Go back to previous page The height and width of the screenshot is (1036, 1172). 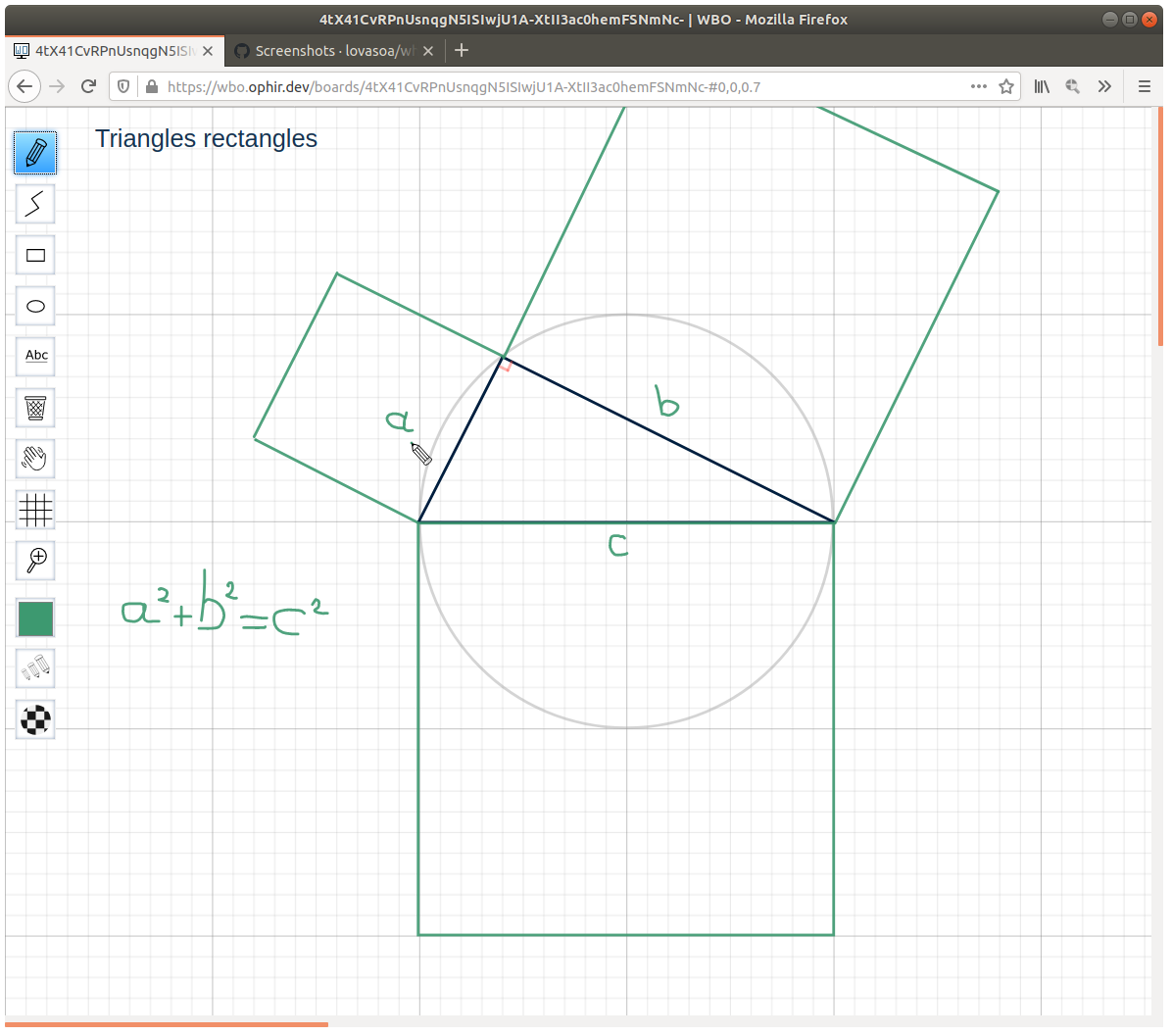(x=24, y=86)
